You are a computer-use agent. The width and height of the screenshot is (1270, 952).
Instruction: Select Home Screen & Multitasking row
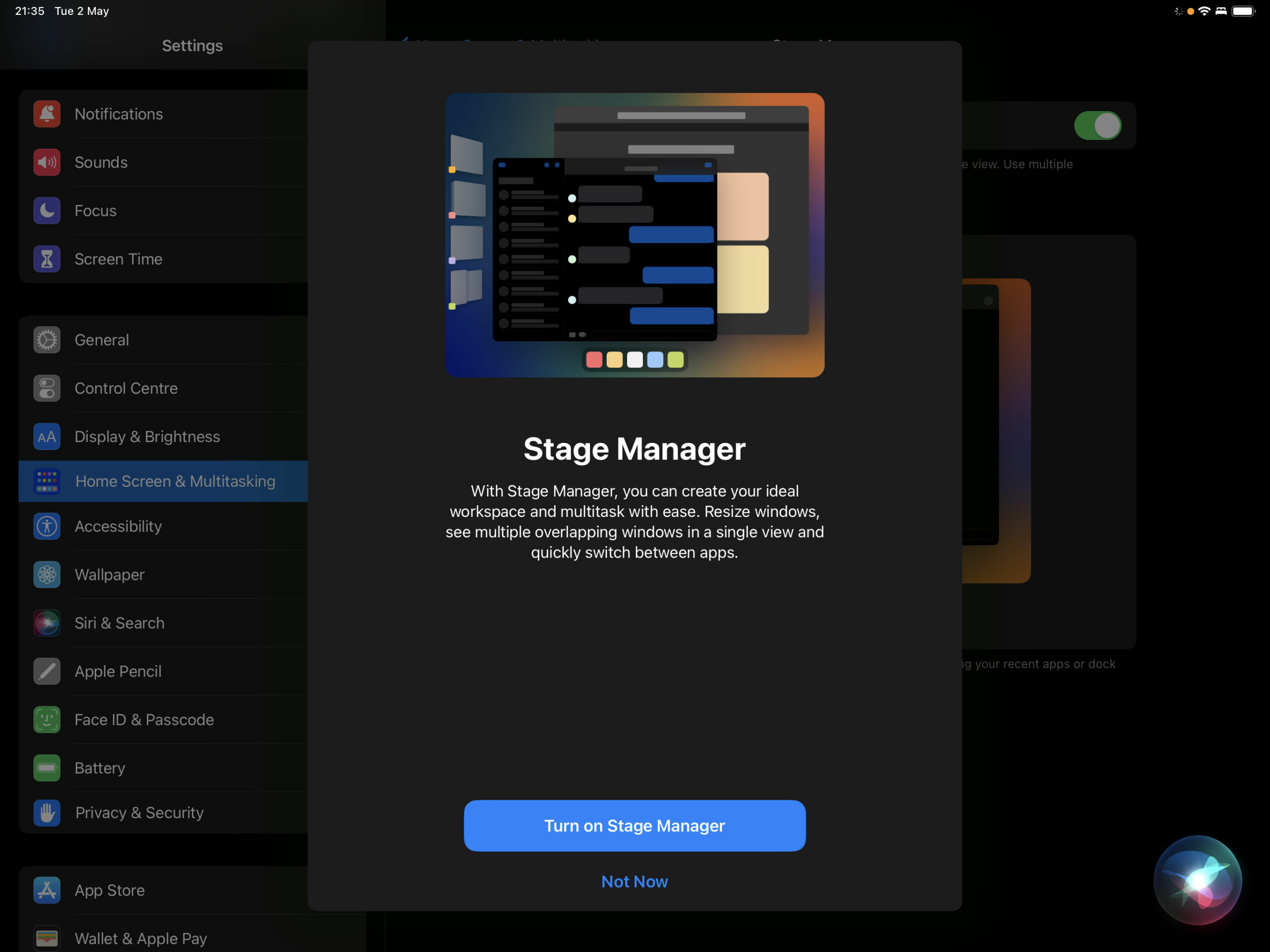(164, 481)
